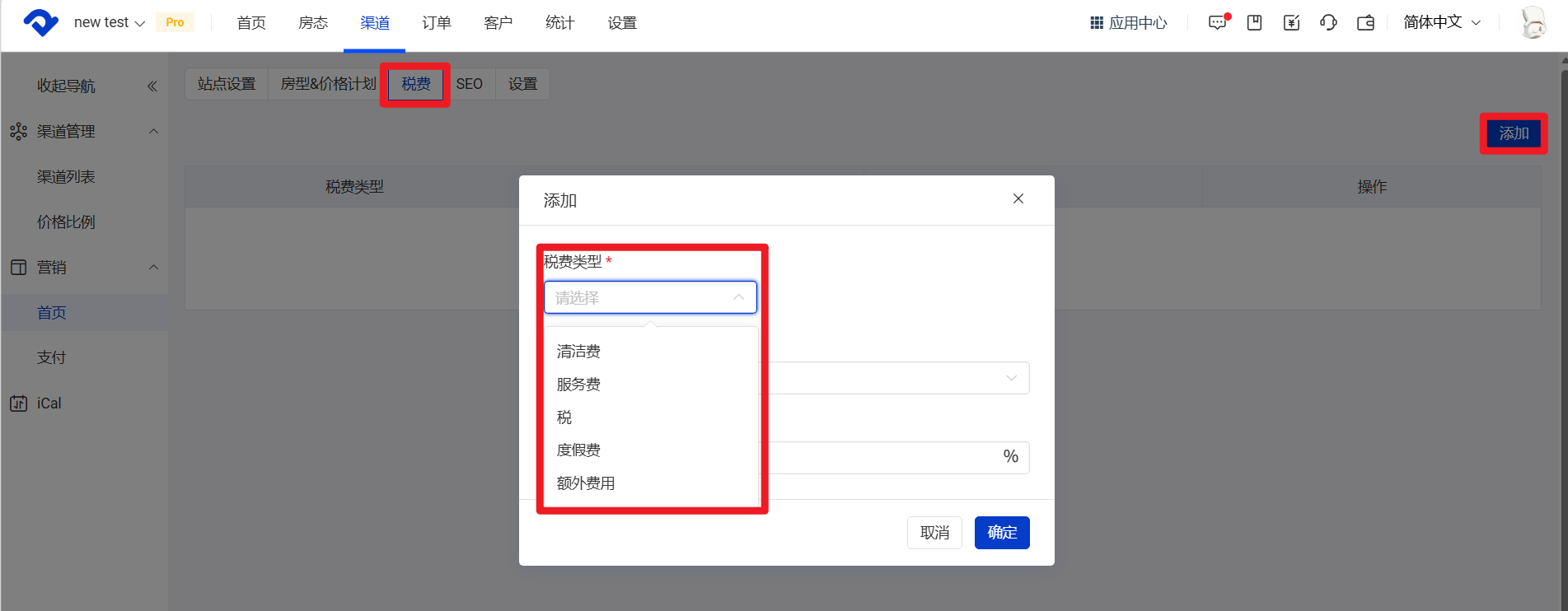Choose 额外费用 option
The width and height of the screenshot is (1568, 611).
651,483
